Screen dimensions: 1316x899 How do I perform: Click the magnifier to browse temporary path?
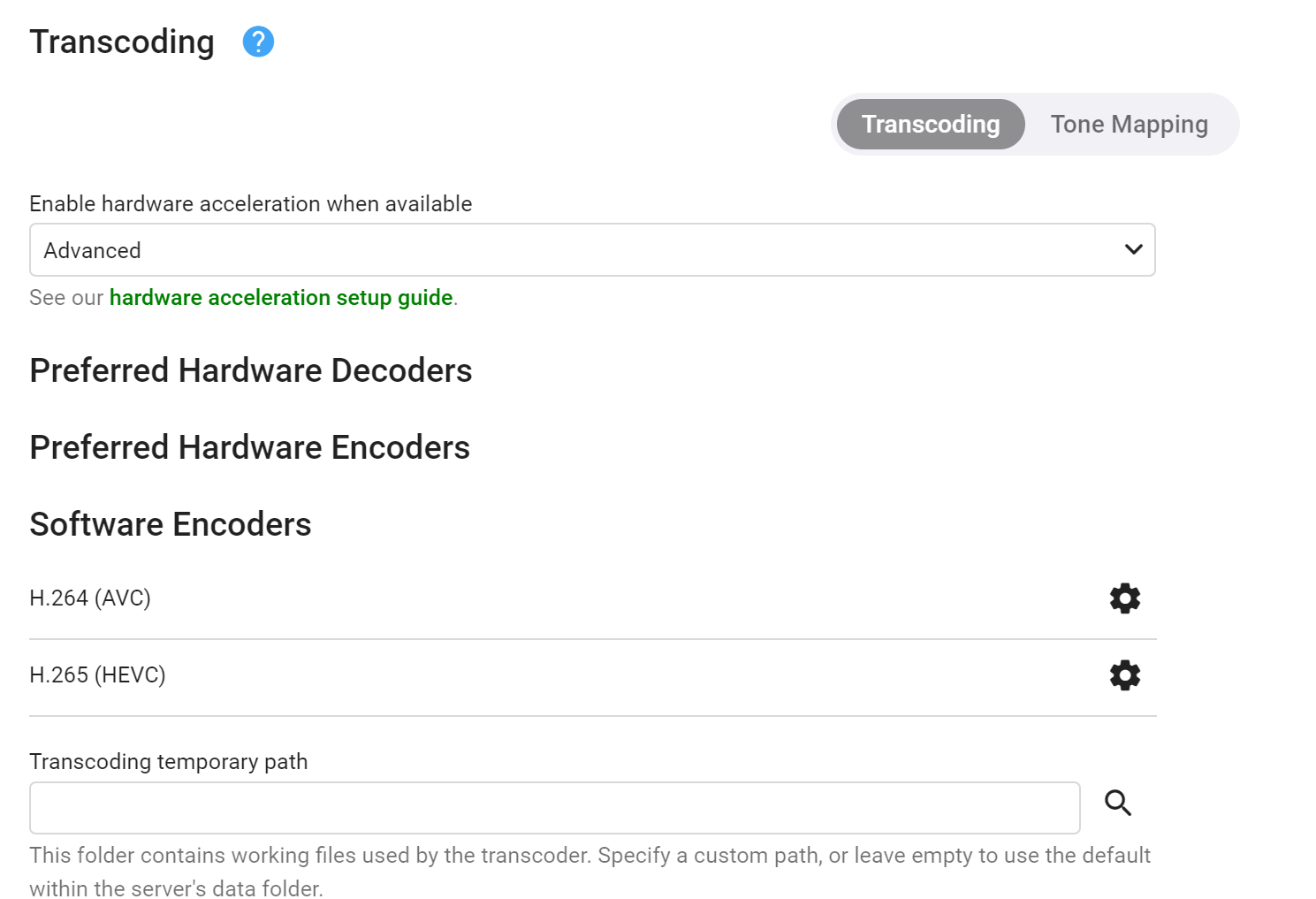(x=1118, y=803)
